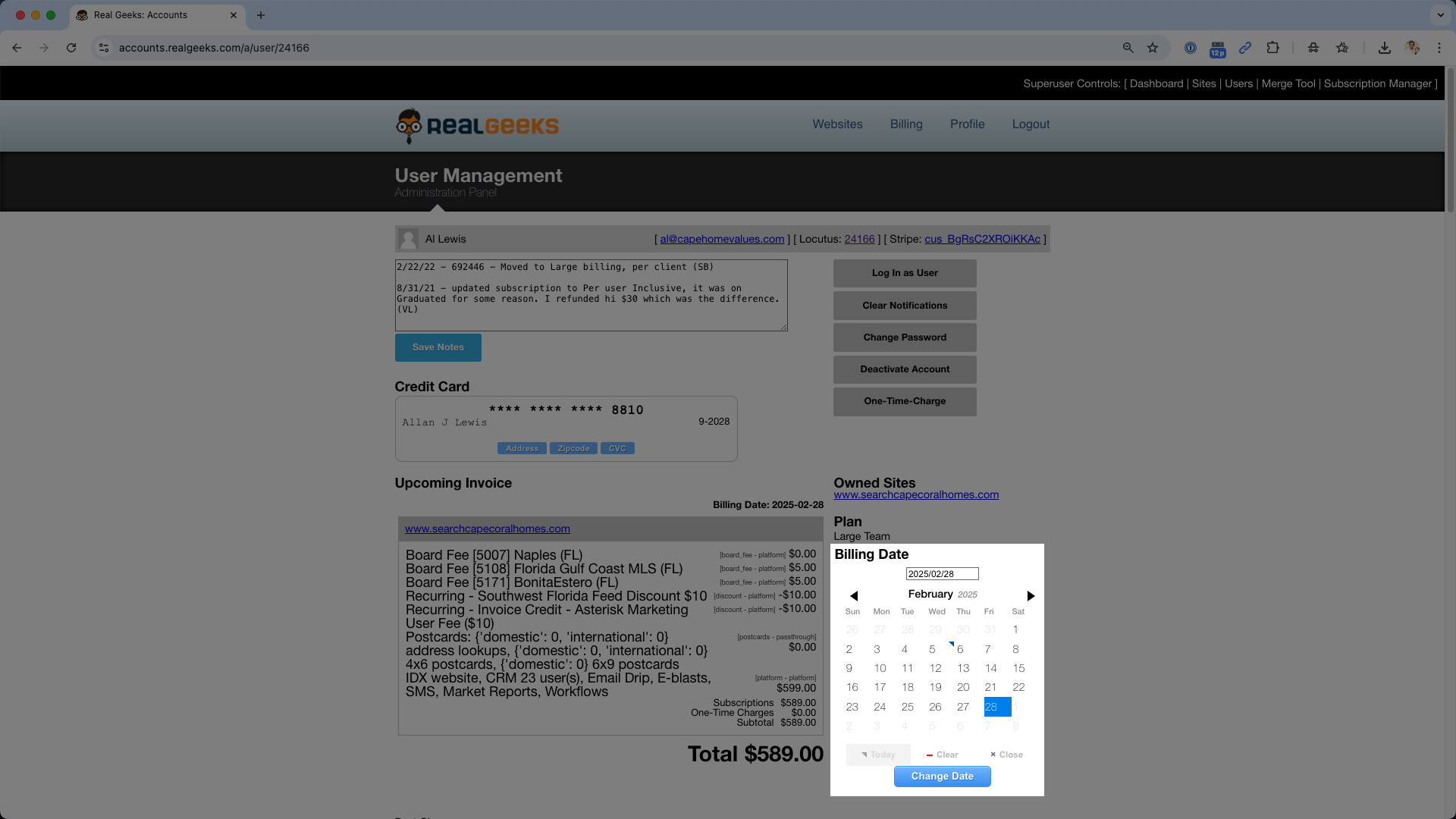Open superuser Users link
This screenshot has height=819, width=1456.
[x=1238, y=83]
